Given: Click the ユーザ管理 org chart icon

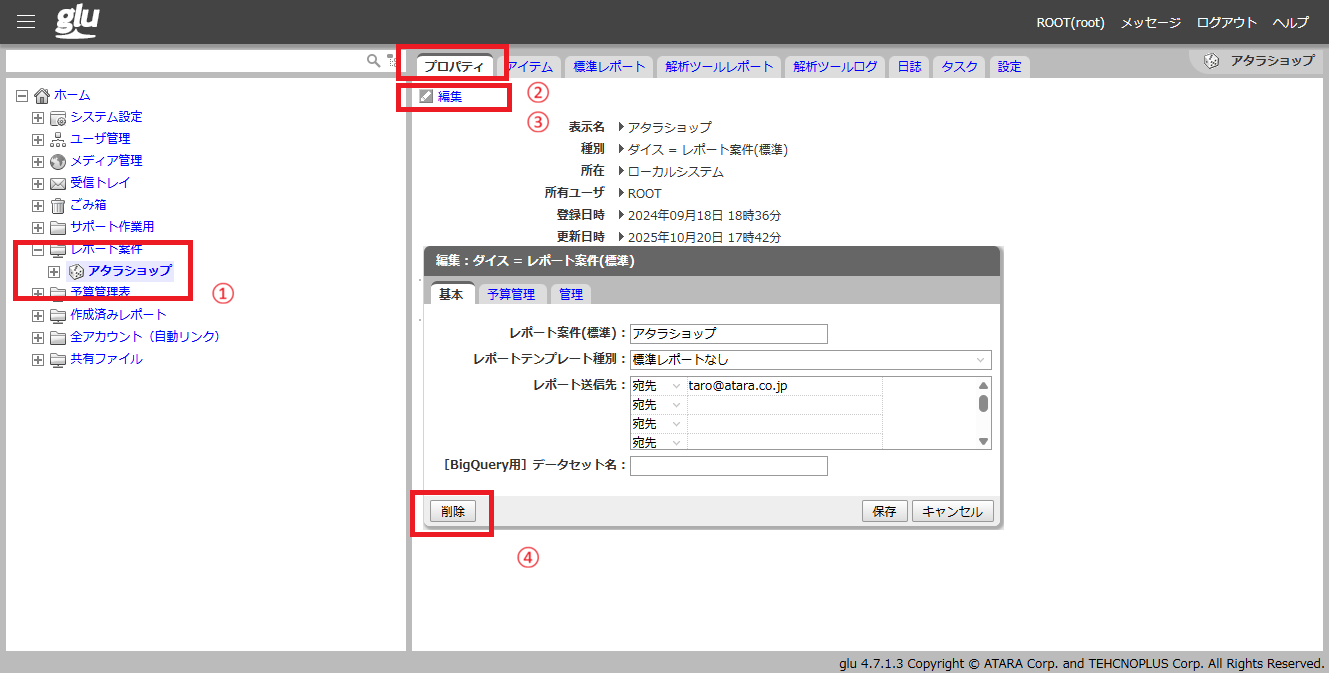Looking at the screenshot, I should click(58, 139).
